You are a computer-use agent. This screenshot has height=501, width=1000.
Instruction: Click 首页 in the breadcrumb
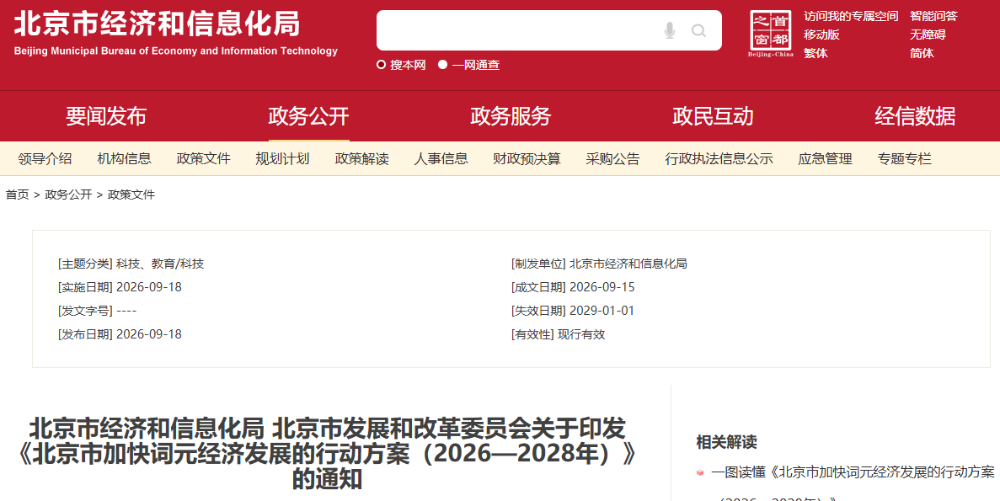tap(17, 194)
